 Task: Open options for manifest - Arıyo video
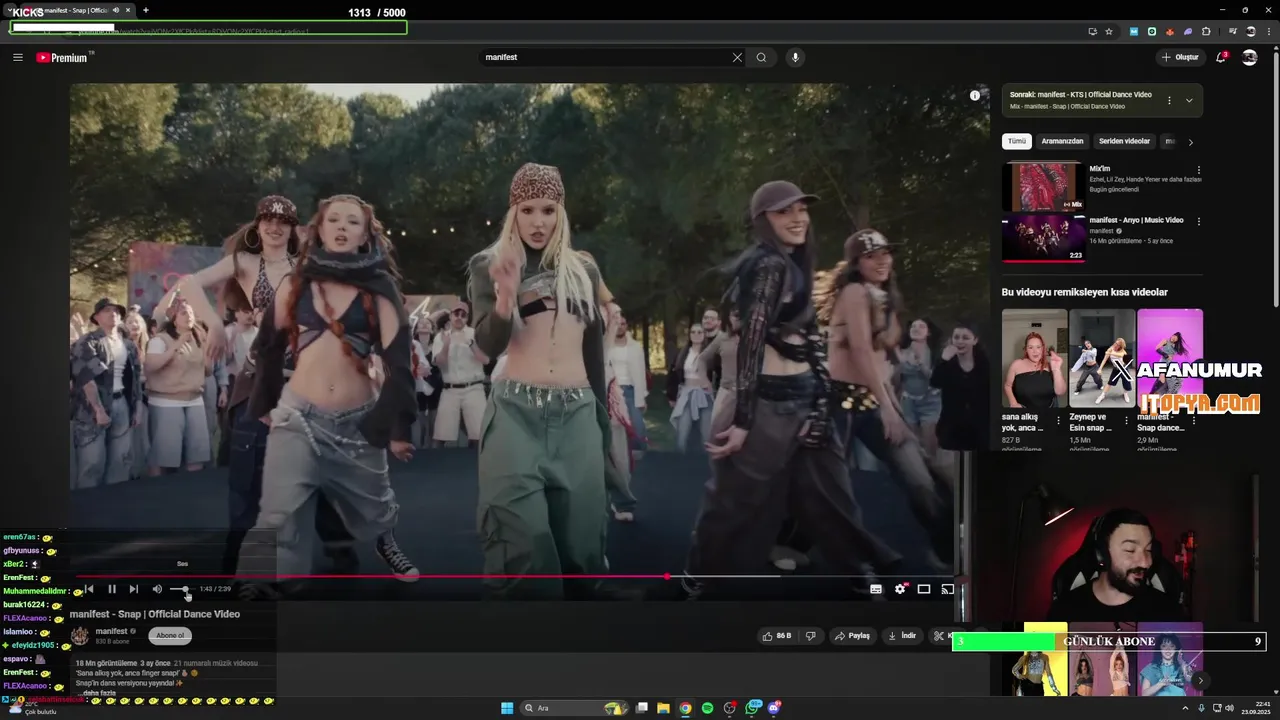click(1199, 221)
